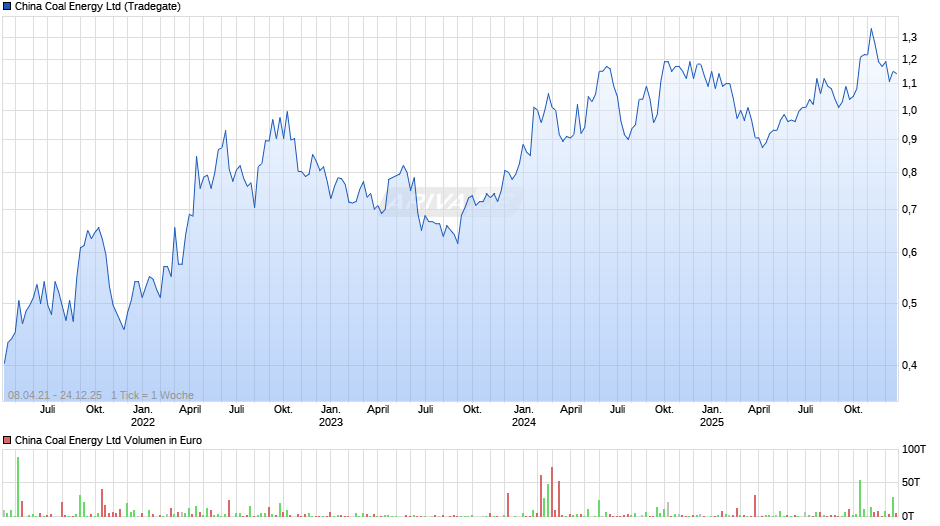Click the 0,4 price axis label
Image resolution: width=940 pixels, height=526 pixels.
point(909,365)
